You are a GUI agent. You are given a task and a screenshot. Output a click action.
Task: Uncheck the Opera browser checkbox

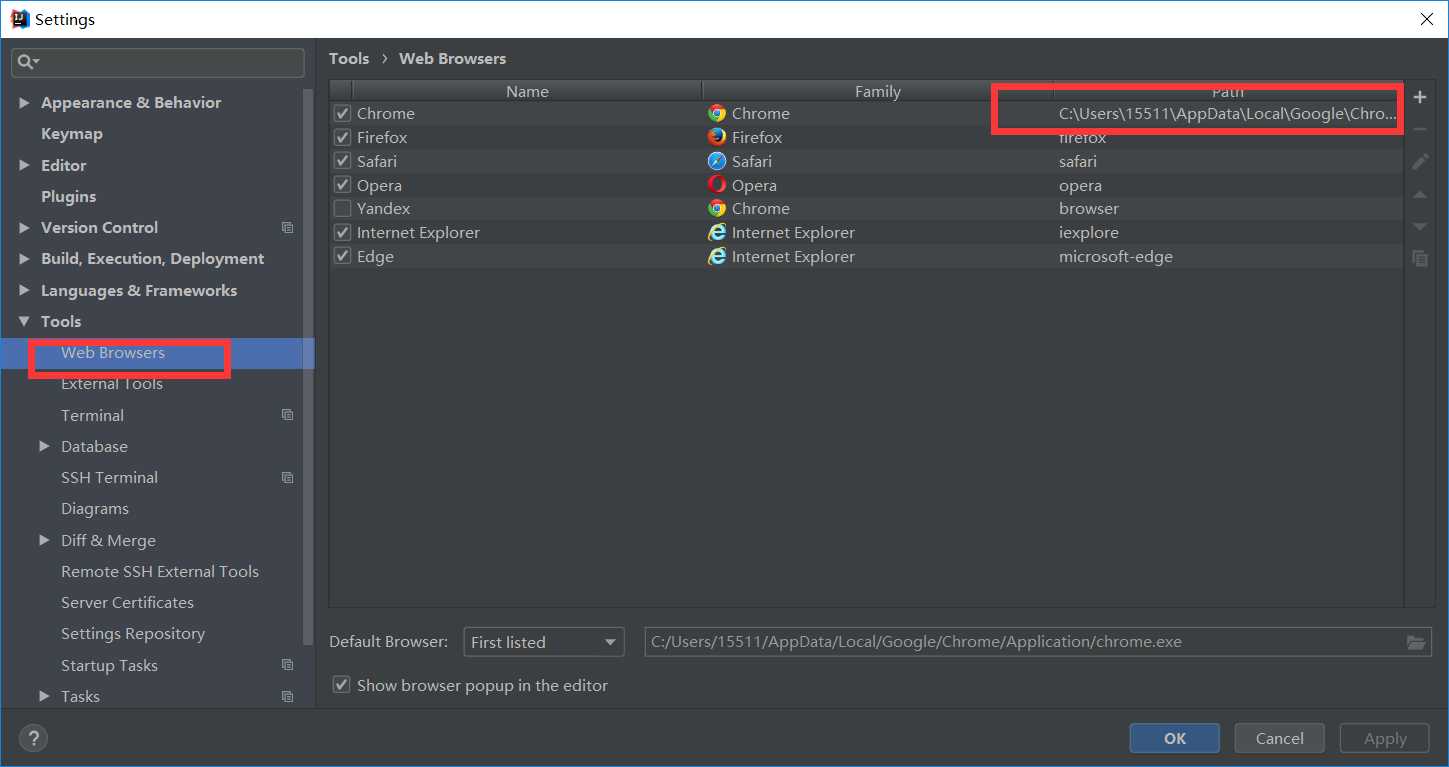[x=342, y=185]
